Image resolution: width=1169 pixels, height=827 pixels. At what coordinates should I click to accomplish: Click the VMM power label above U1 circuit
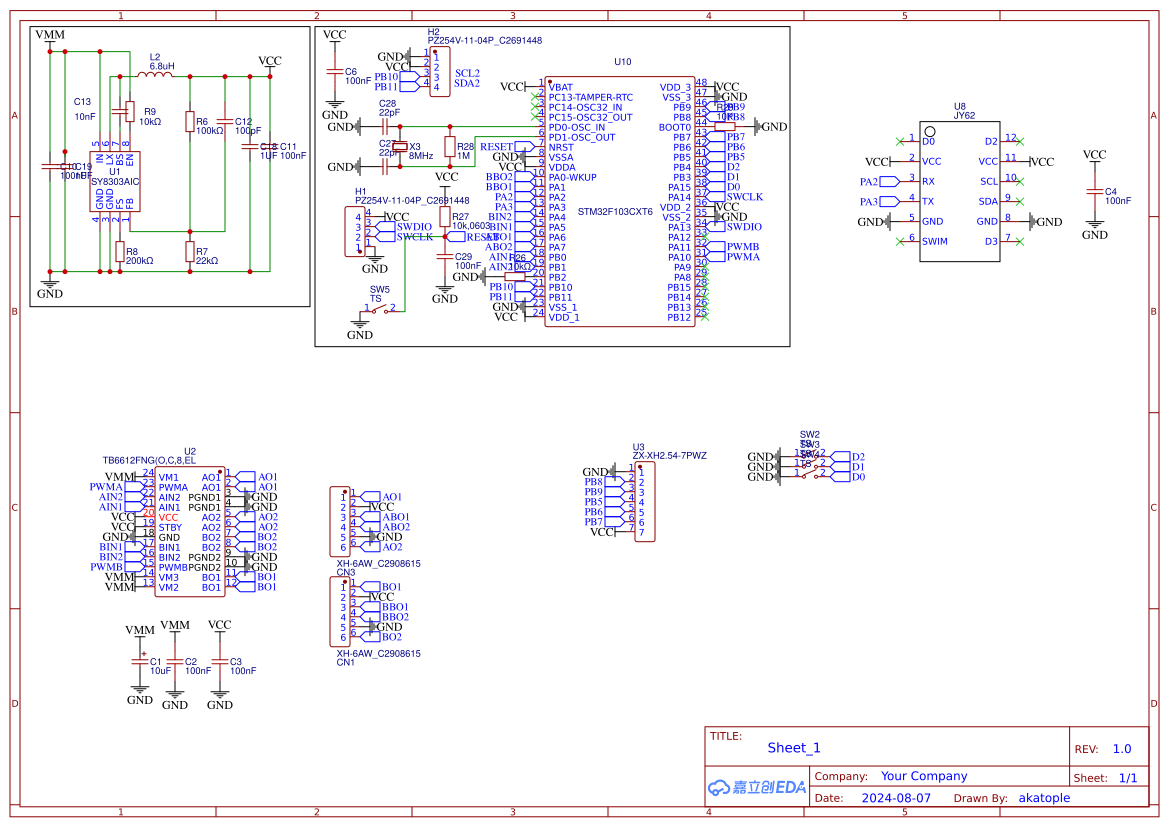click(x=50, y=34)
